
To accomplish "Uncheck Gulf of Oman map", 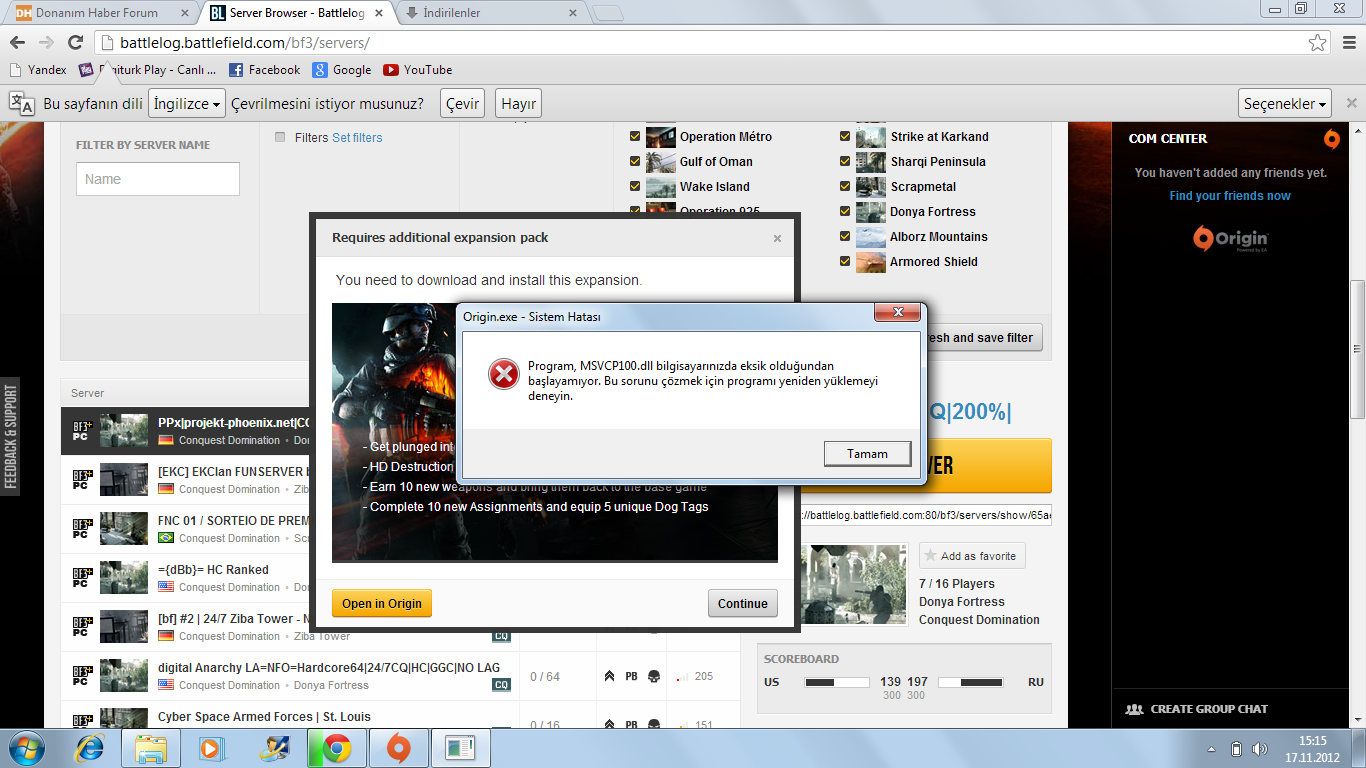I will point(635,161).
